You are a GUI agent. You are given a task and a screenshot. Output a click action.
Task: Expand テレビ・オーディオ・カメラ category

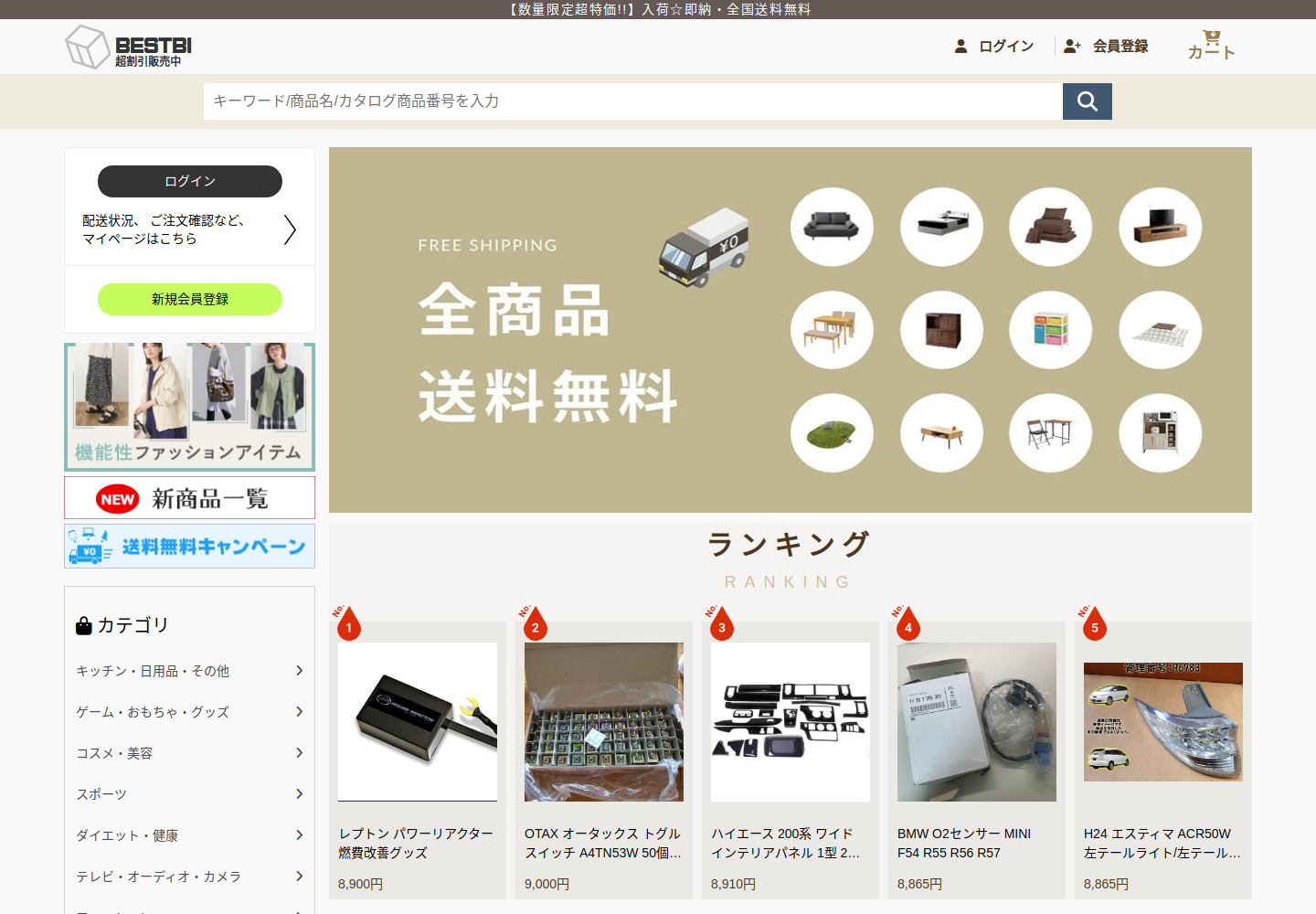point(190,877)
